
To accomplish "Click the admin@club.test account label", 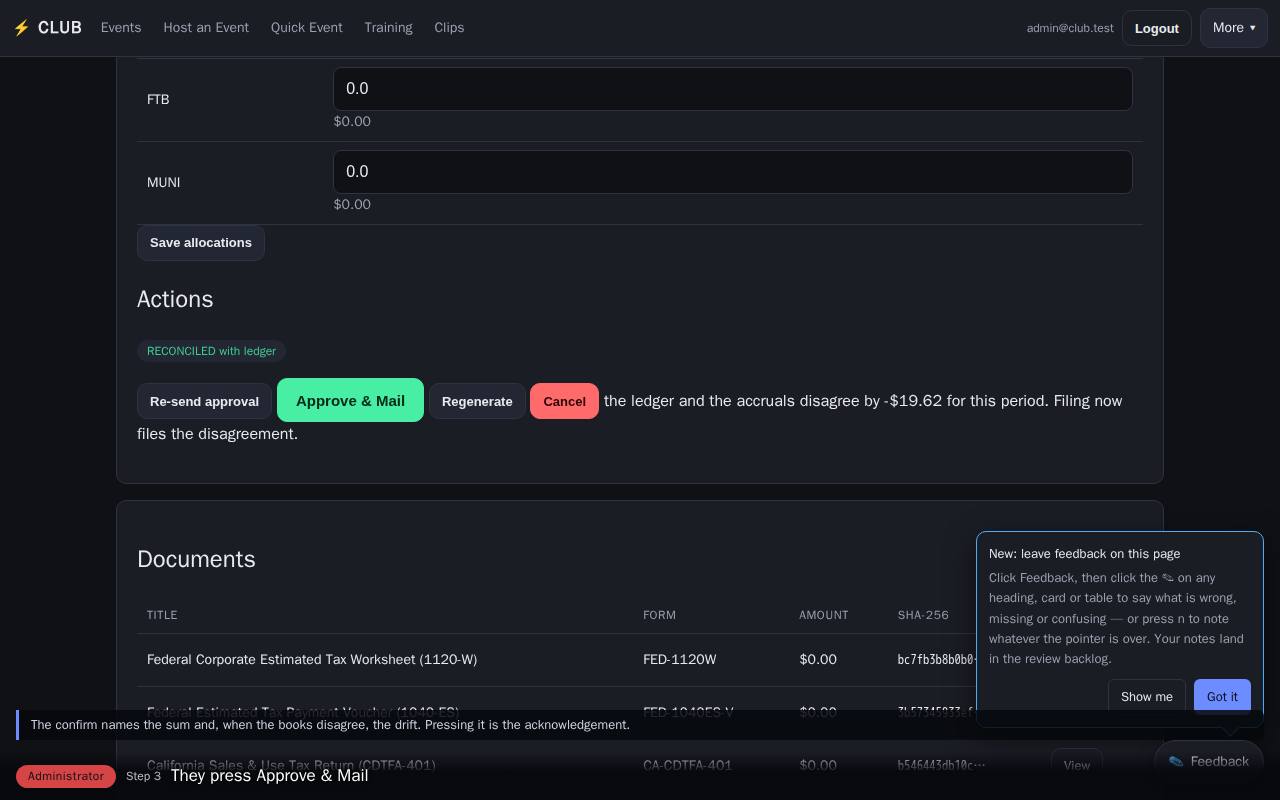I will tap(1070, 28).
